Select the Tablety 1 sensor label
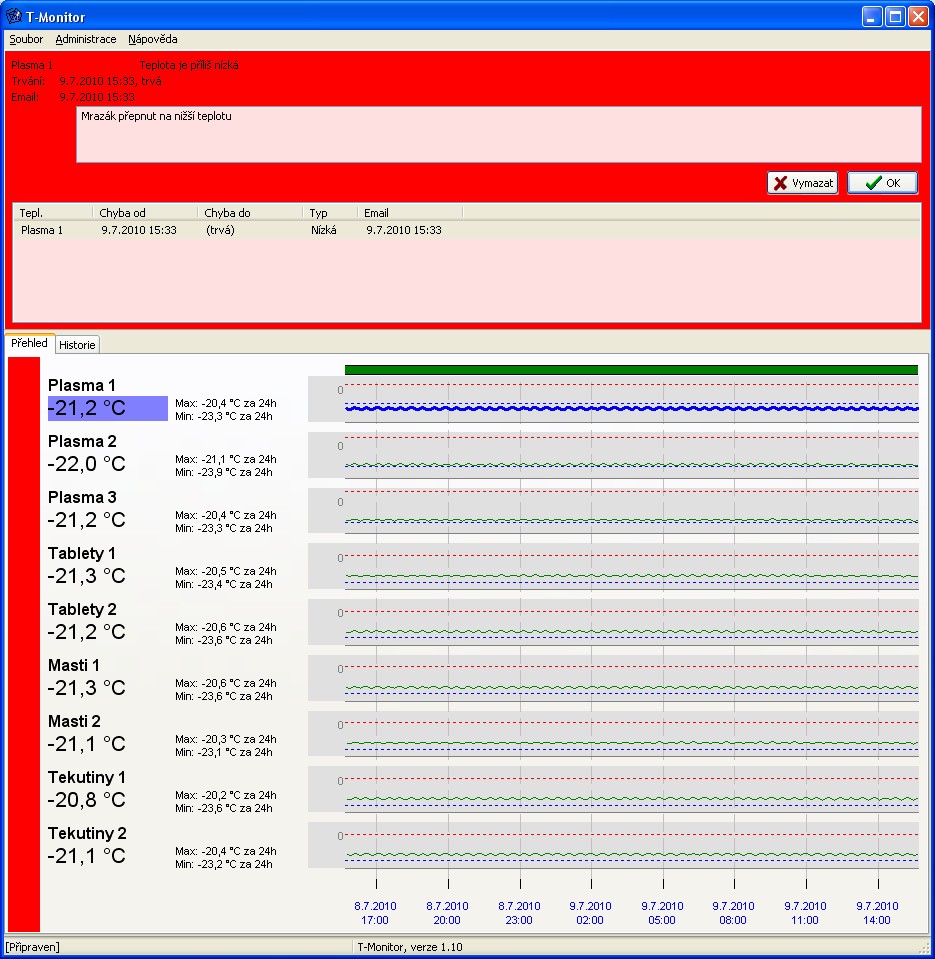 coord(82,554)
